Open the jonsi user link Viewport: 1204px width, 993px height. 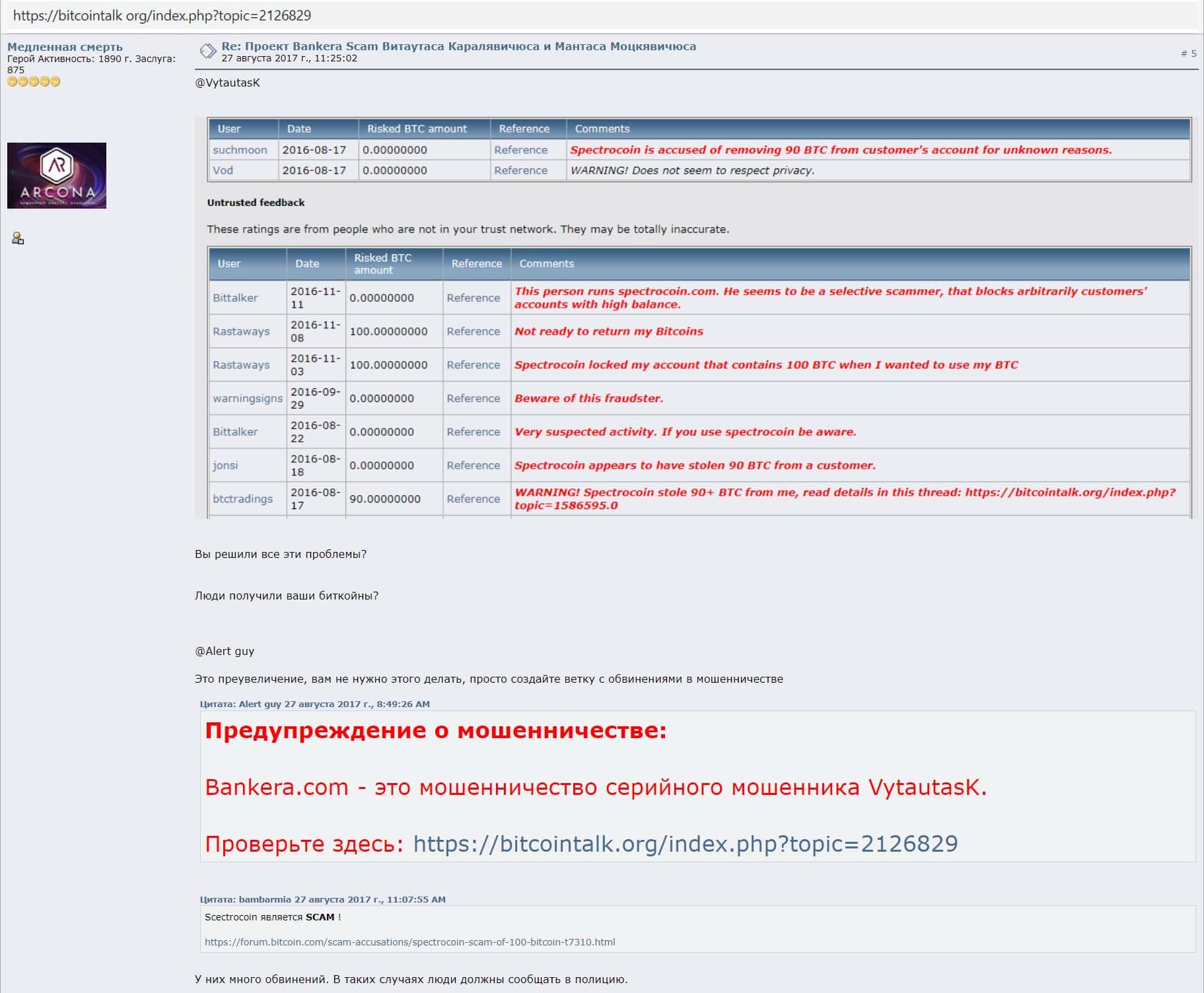click(x=225, y=465)
